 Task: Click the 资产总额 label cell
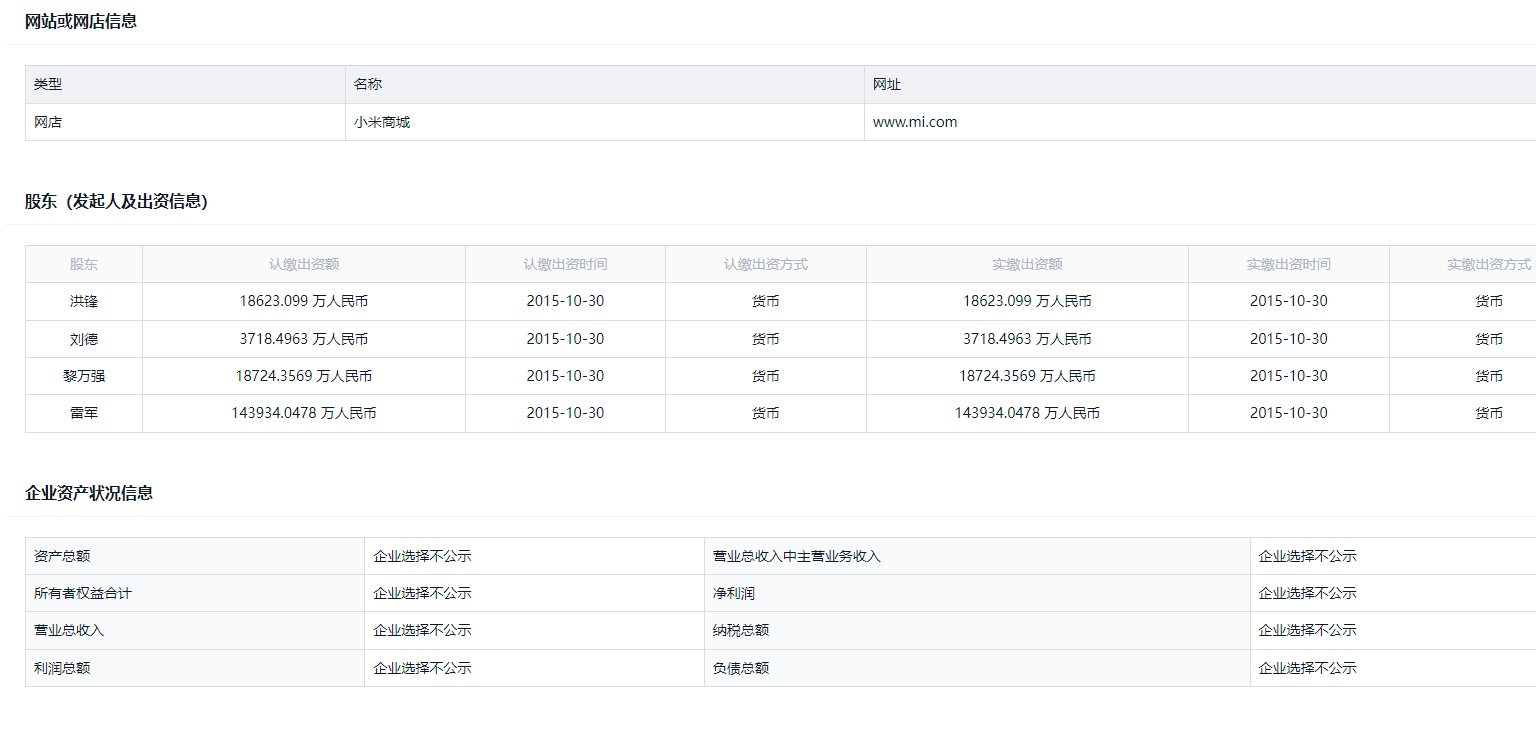click(x=62, y=556)
